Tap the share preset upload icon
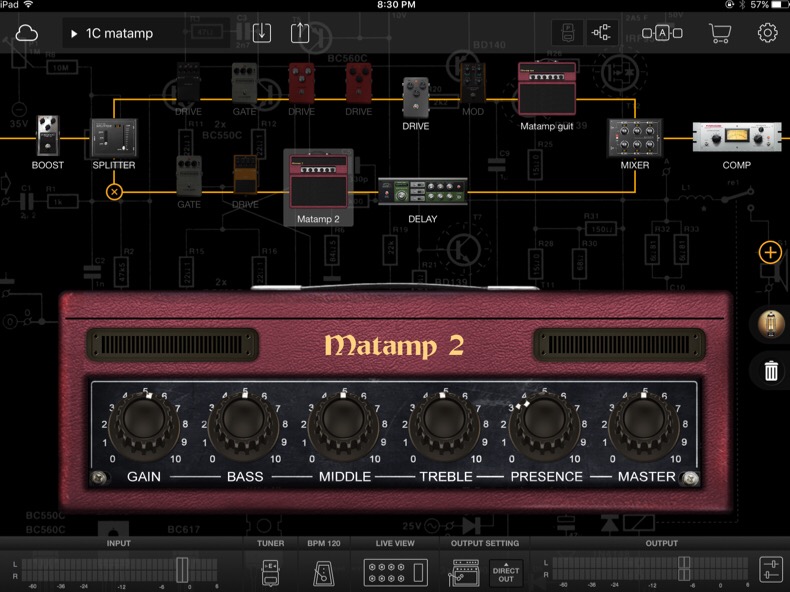The image size is (790, 592). point(300,33)
